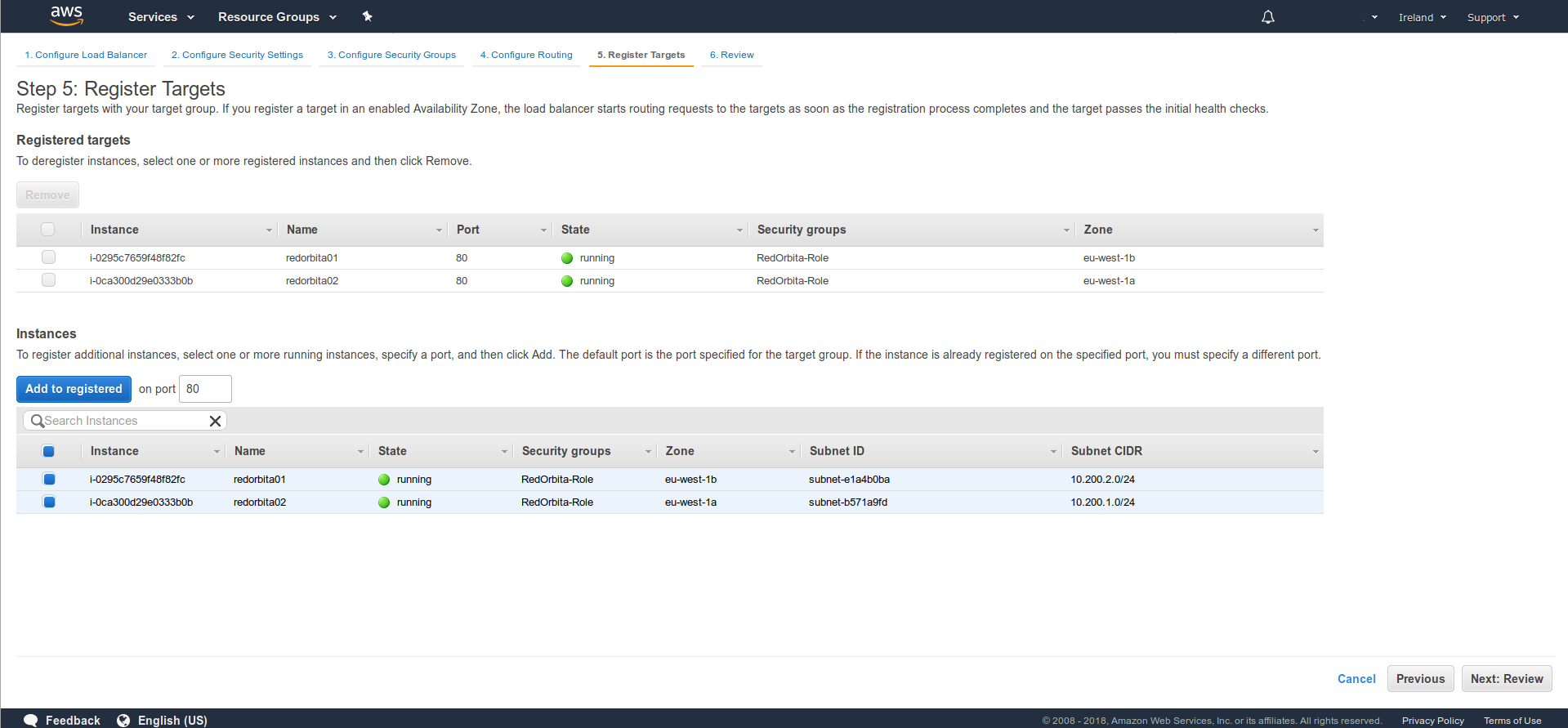The height and width of the screenshot is (728, 1568).
Task: Click the port number input field
Action: pyautogui.click(x=205, y=389)
